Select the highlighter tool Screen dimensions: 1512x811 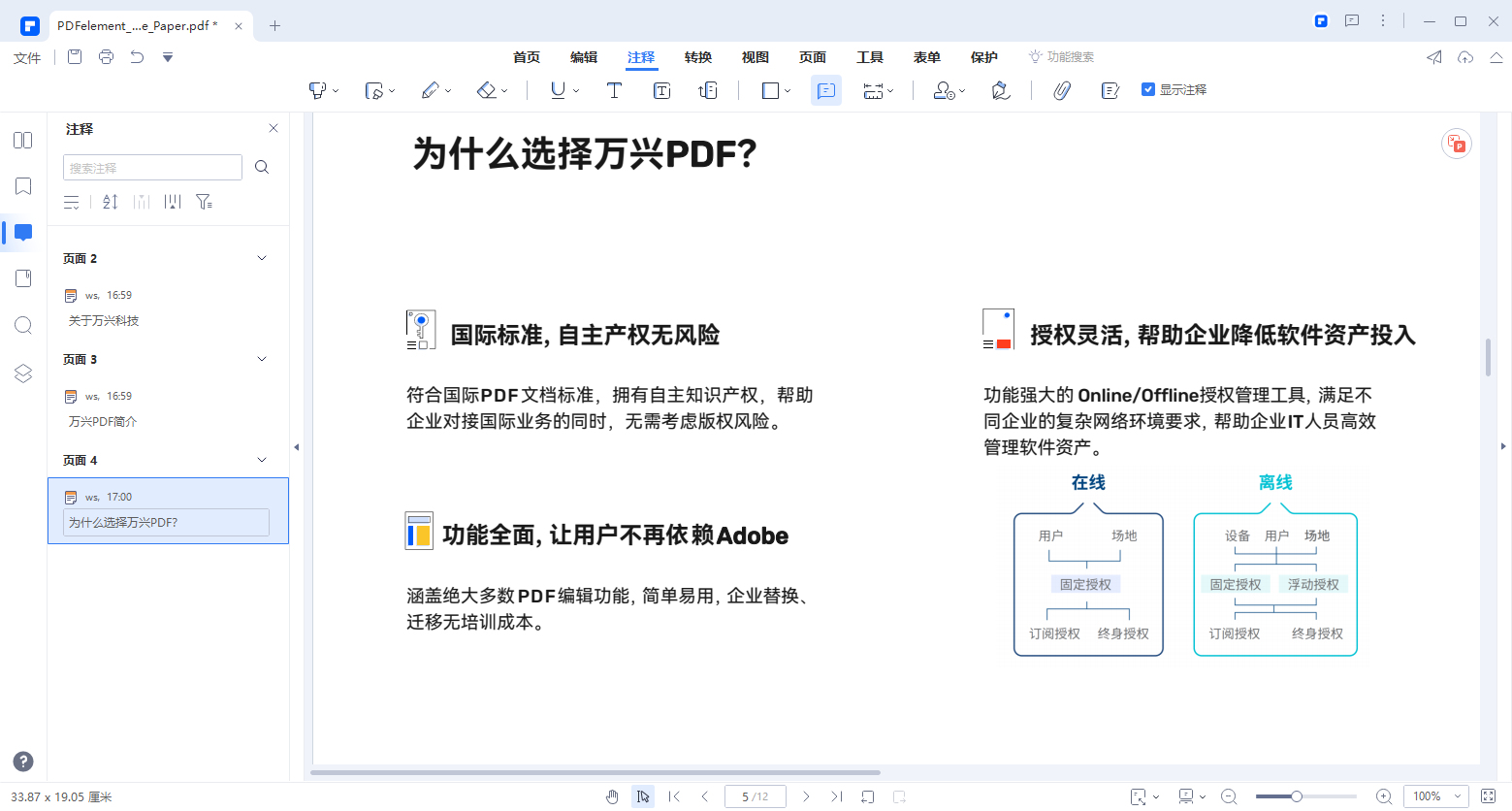(x=316, y=90)
